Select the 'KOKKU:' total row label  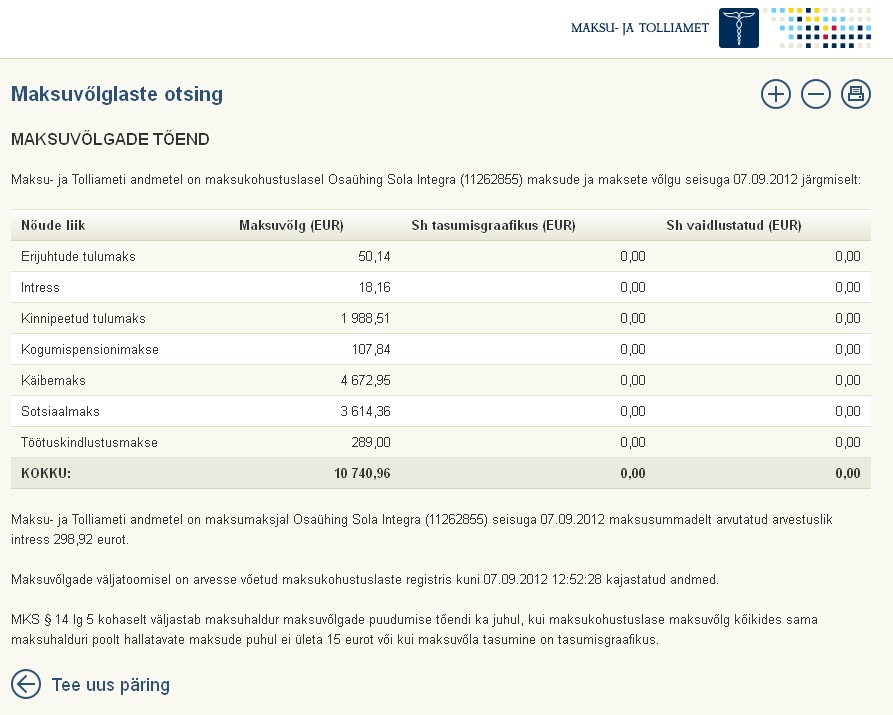click(46, 473)
